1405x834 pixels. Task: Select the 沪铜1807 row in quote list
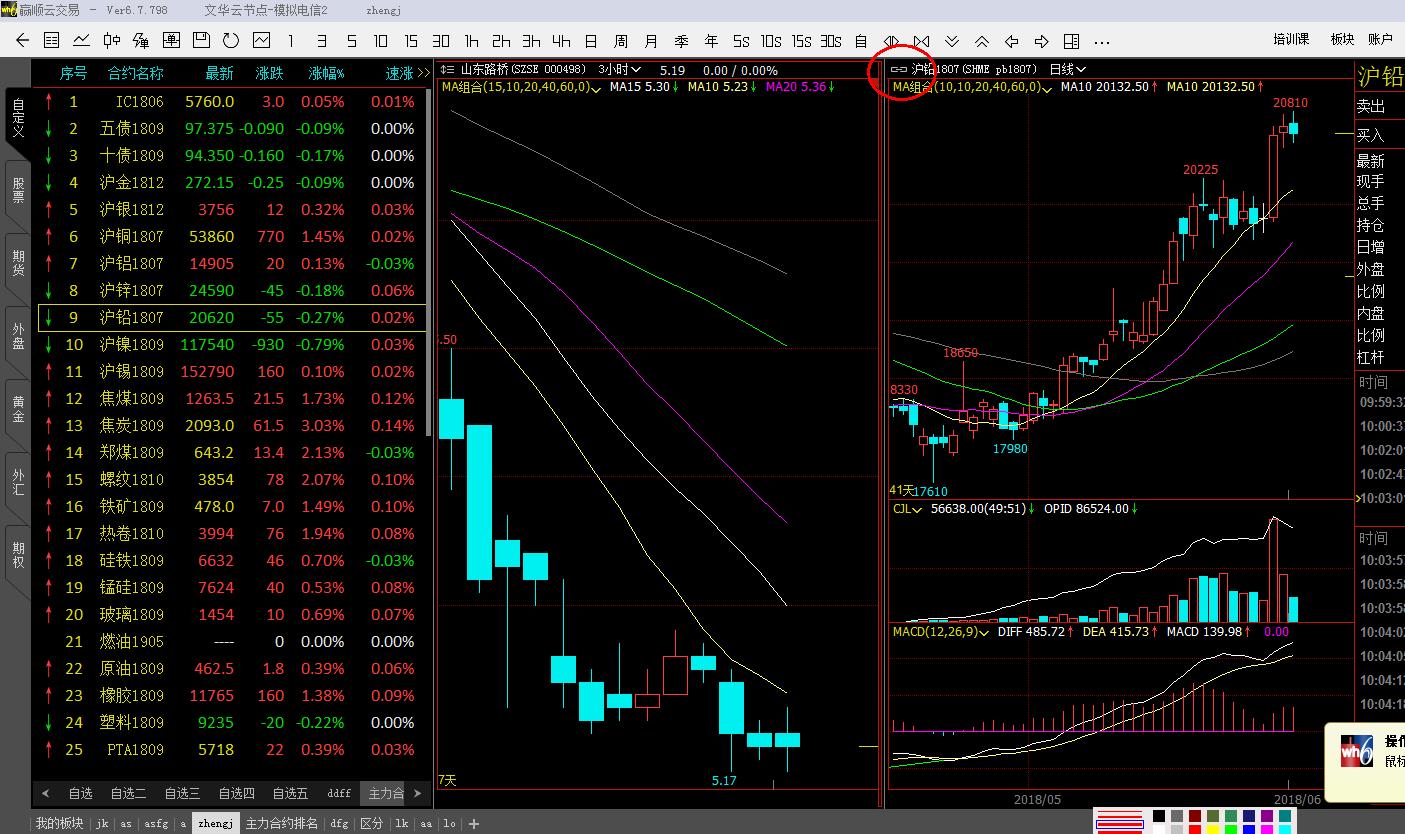232,237
